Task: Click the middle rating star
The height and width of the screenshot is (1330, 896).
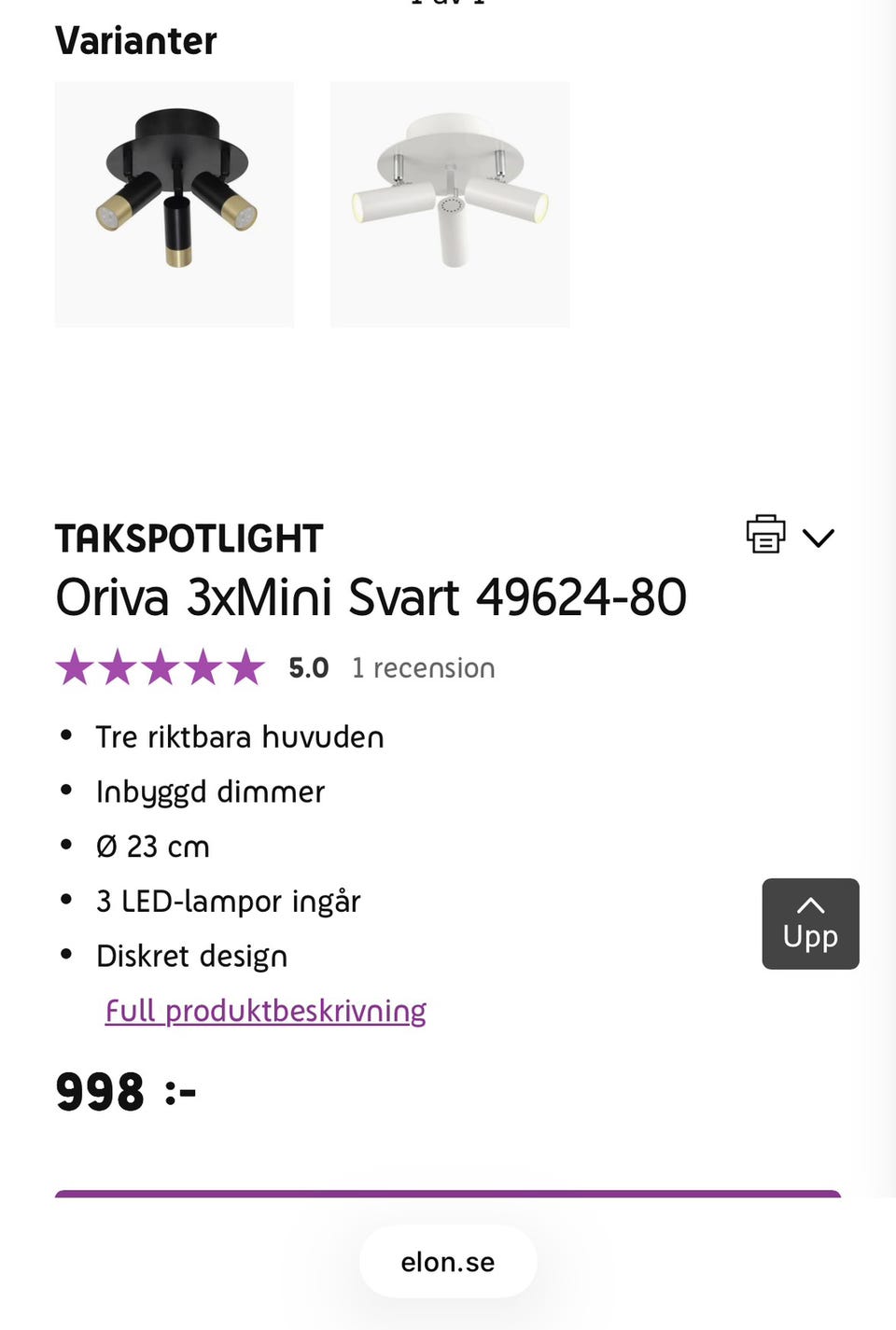Action: [x=161, y=667]
